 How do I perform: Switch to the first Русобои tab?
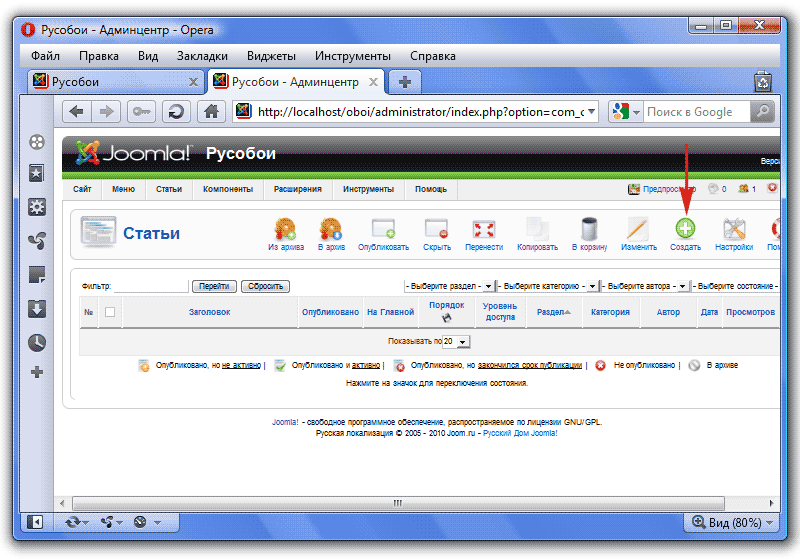click(x=110, y=81)
